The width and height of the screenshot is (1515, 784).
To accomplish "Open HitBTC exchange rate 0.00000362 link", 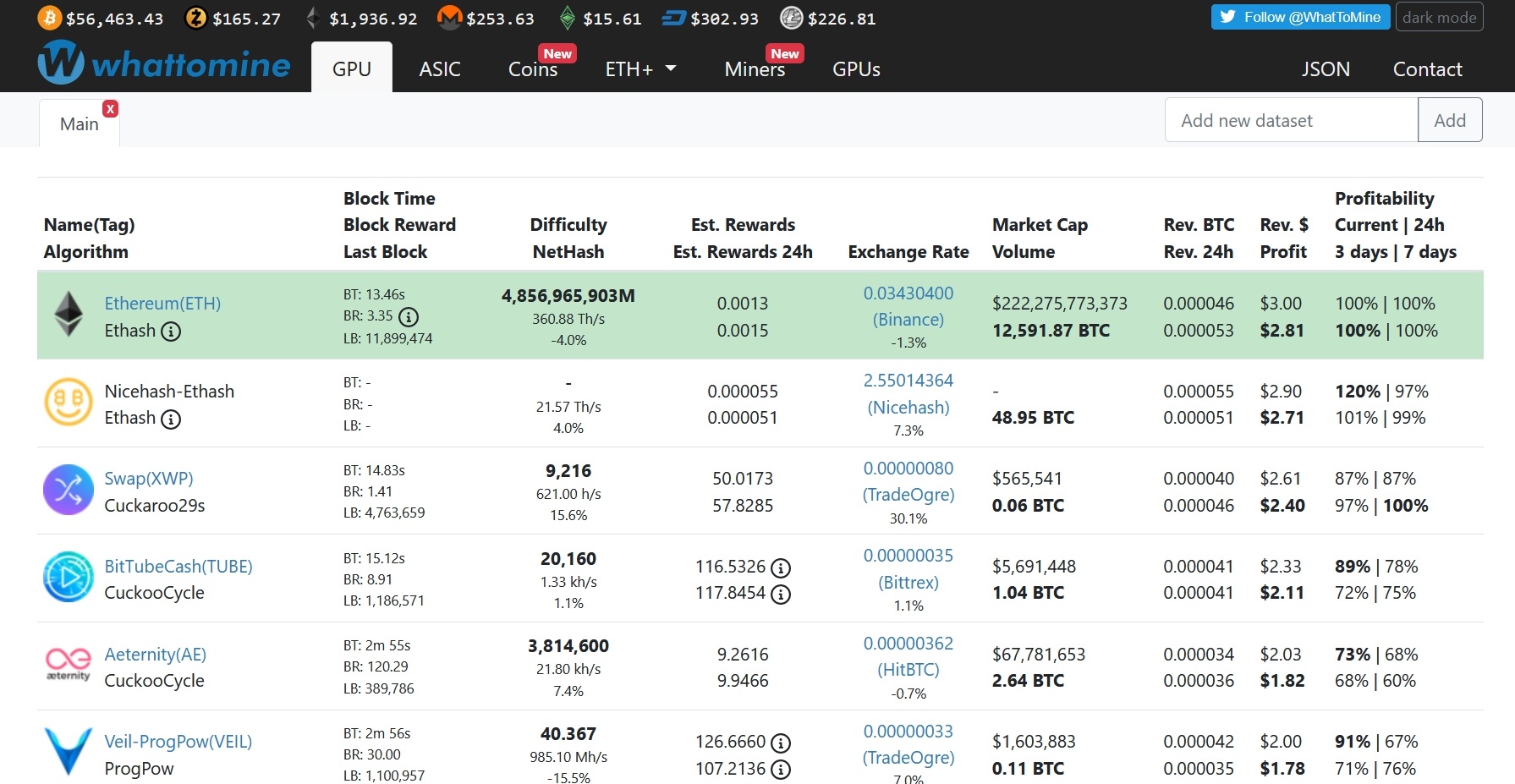I will click(x=908, y=656).
